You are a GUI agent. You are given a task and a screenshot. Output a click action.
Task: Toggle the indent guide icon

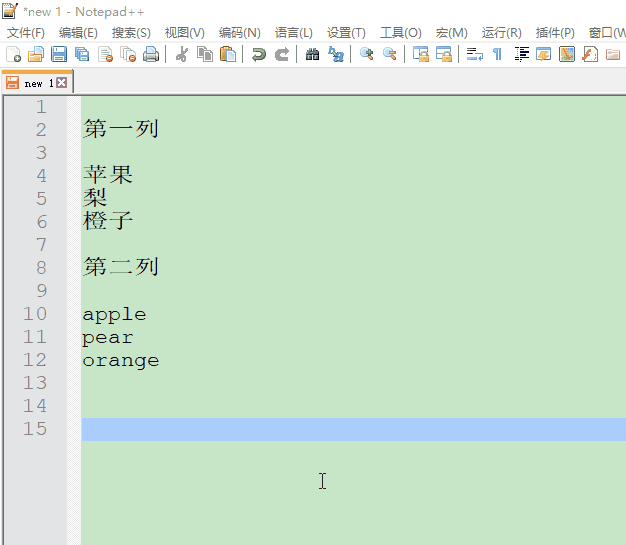click(521, 54)
